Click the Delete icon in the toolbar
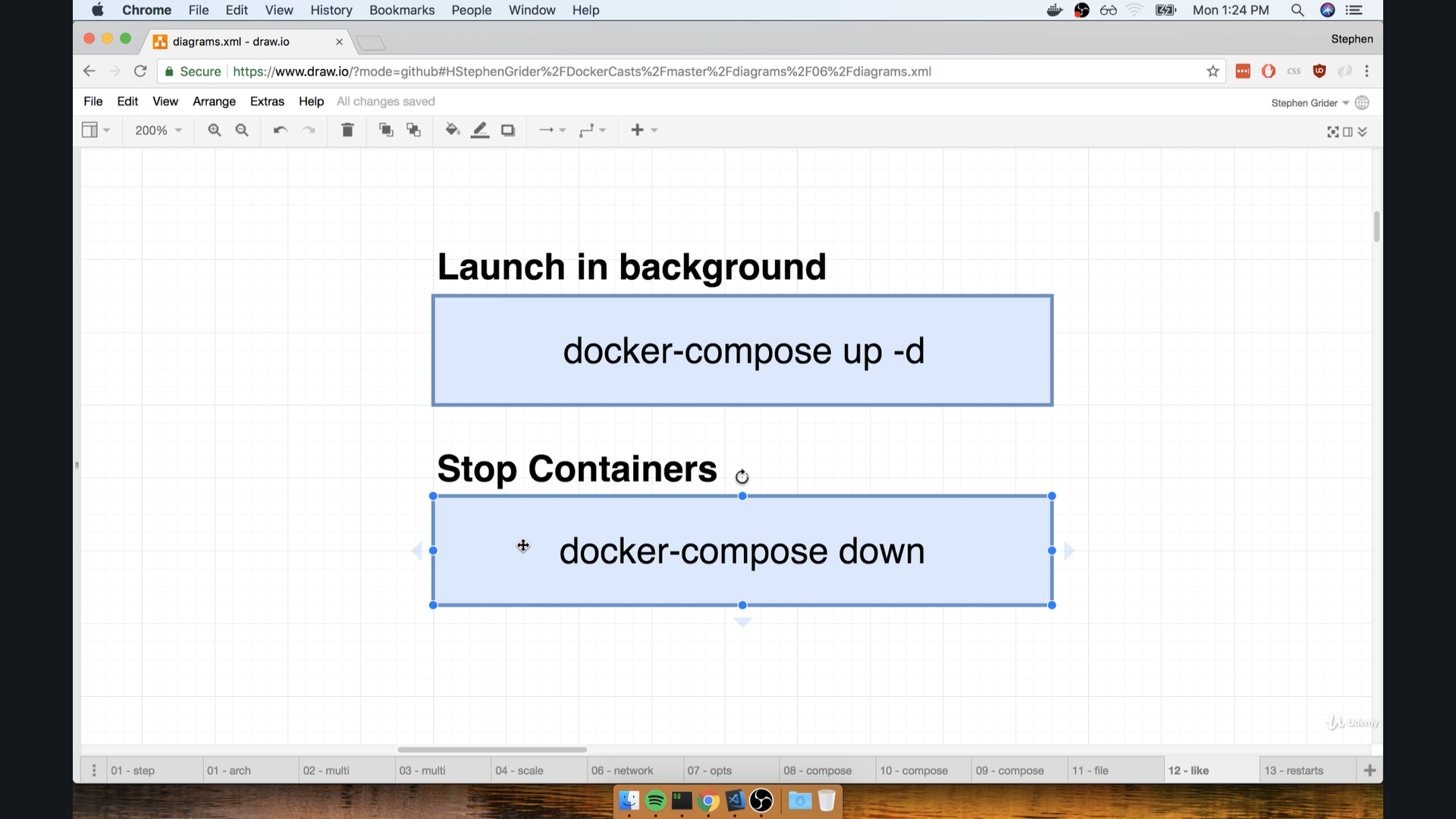 [347, 130]
